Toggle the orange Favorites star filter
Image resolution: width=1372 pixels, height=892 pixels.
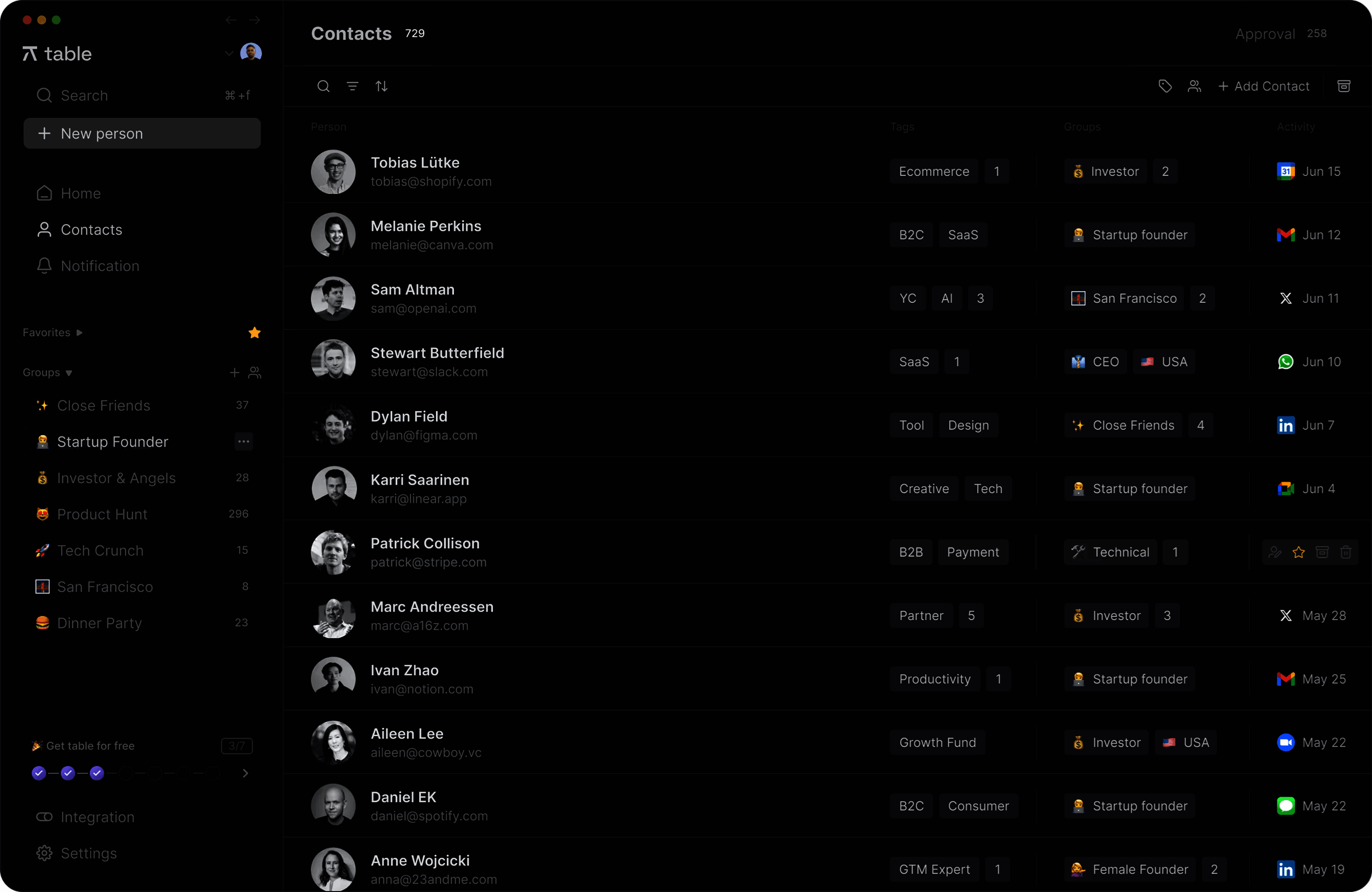(254, 333)
